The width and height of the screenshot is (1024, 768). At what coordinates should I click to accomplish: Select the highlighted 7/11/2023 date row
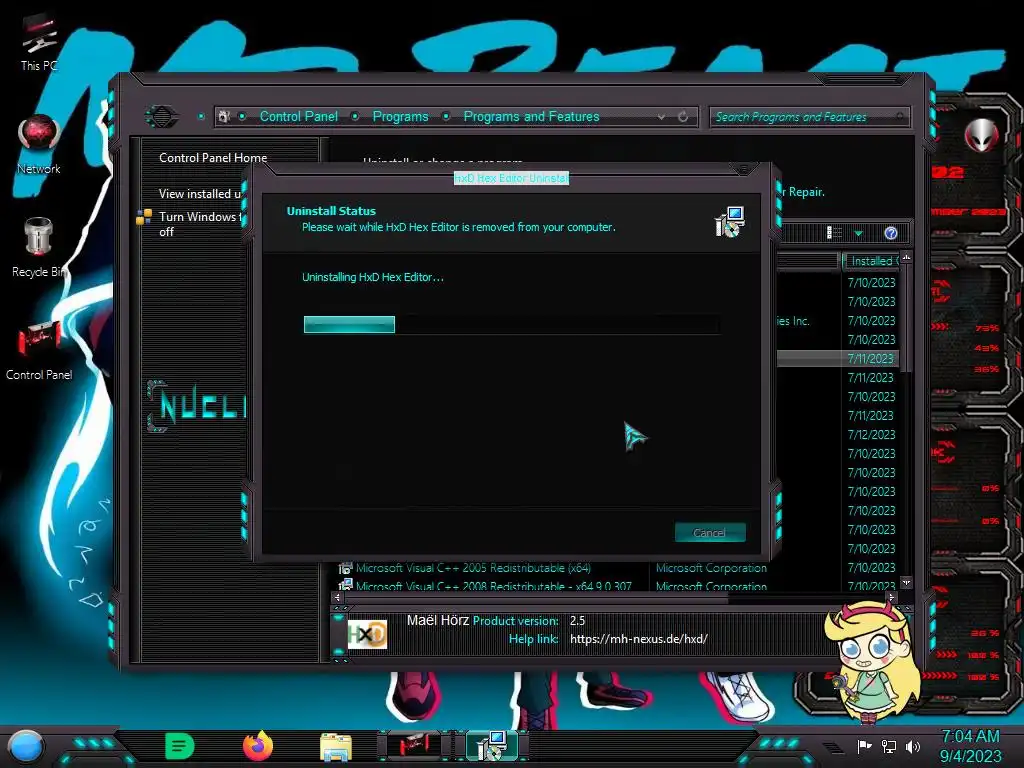tap(871, 359)
